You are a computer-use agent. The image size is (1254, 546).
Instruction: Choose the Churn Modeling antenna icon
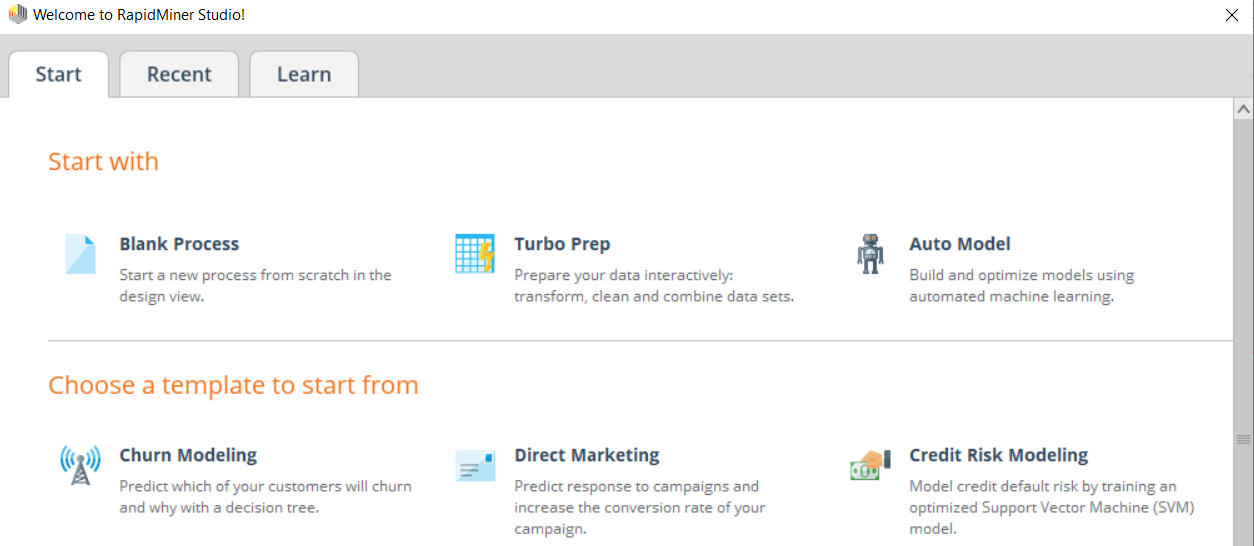[x=80, y=465]
